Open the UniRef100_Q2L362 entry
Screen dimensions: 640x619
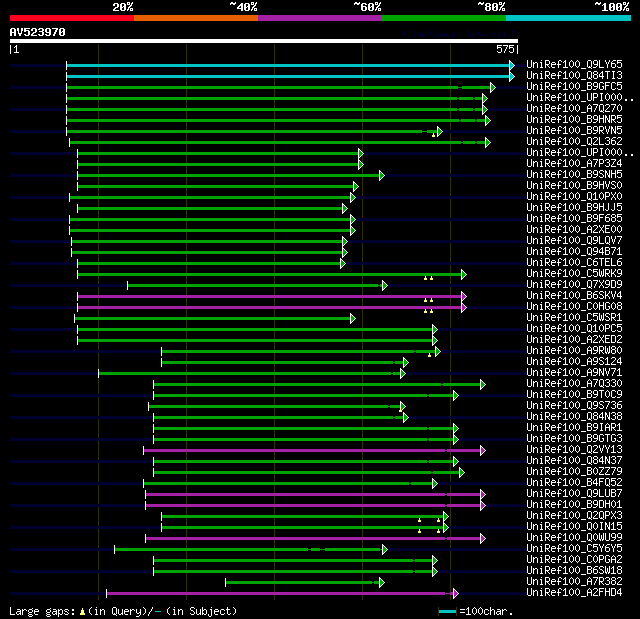pyautogui.click(x=574, y=142)
